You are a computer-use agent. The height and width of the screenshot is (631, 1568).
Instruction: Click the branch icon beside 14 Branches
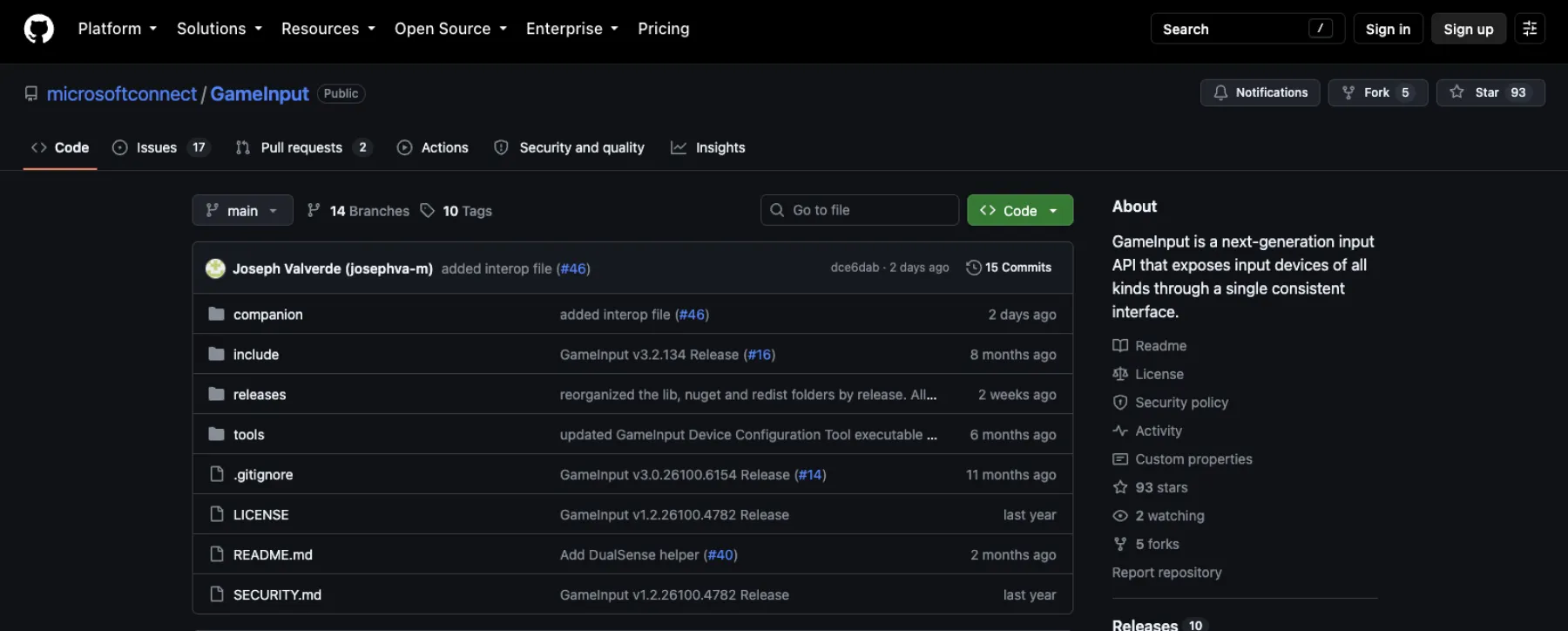tap(314, 211)
